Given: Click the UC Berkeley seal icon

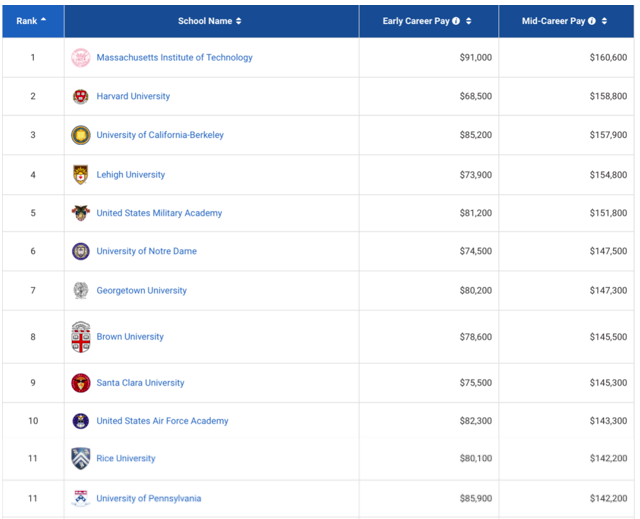Looking at the screenshot, I should point(81,135).
